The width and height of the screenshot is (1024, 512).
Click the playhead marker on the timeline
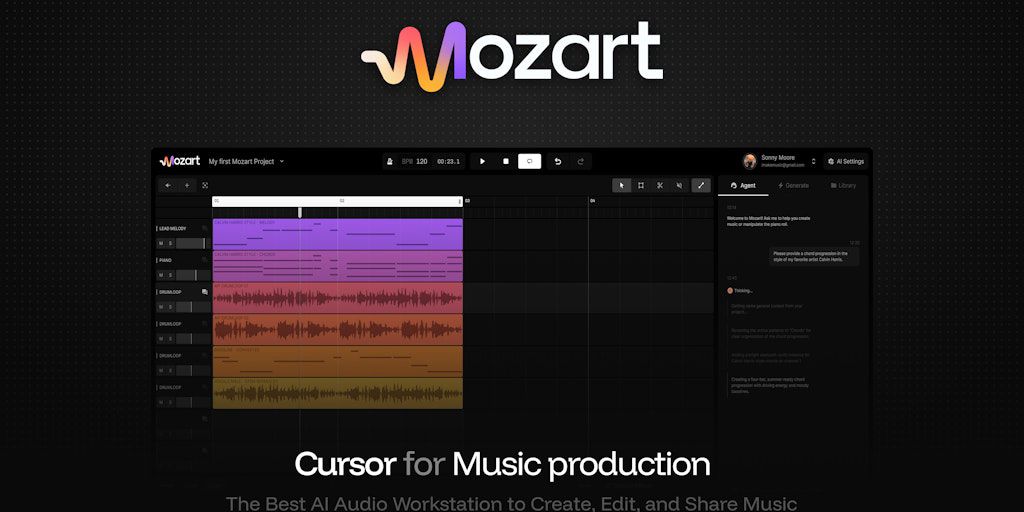(300, 212)
